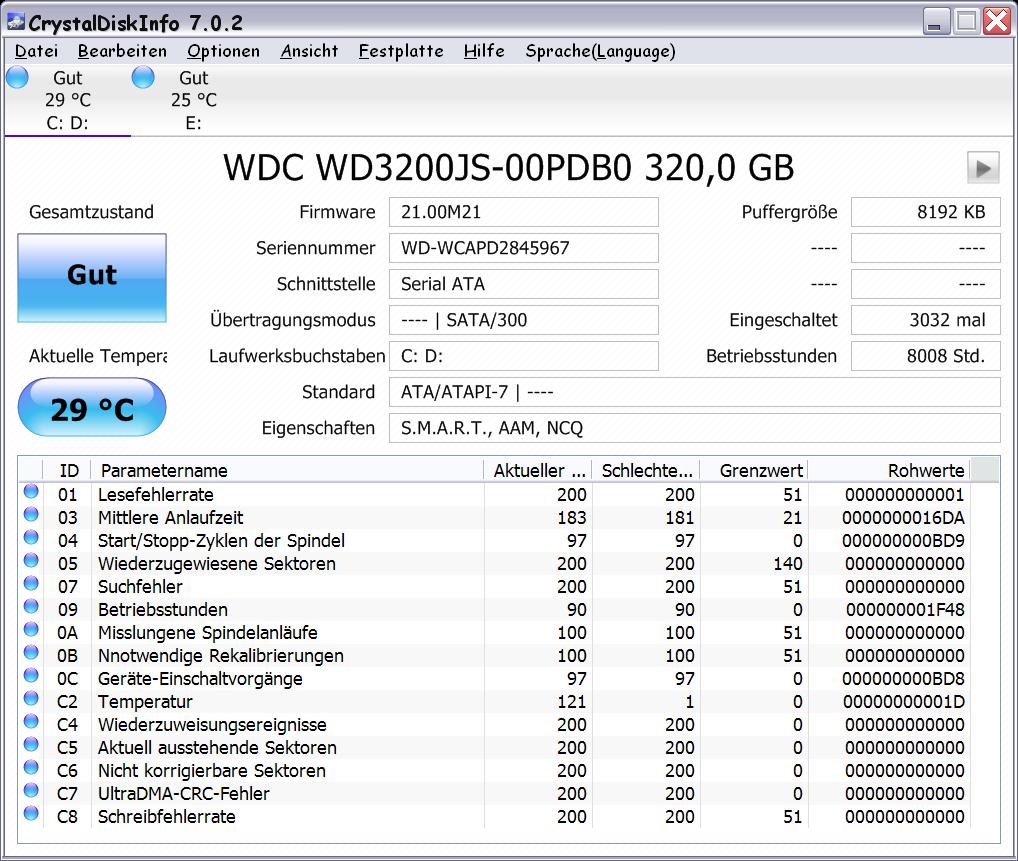Click status icon of Mittlere Anlaufzeit row
The height and width of the screenshot is (861, 1018).
[31, 515]
